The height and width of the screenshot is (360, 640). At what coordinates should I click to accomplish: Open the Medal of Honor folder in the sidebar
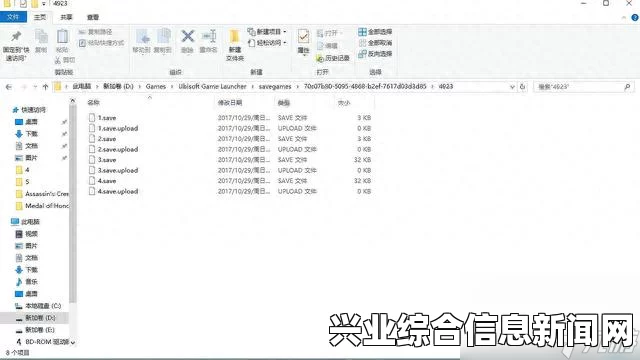coord(47,206)
